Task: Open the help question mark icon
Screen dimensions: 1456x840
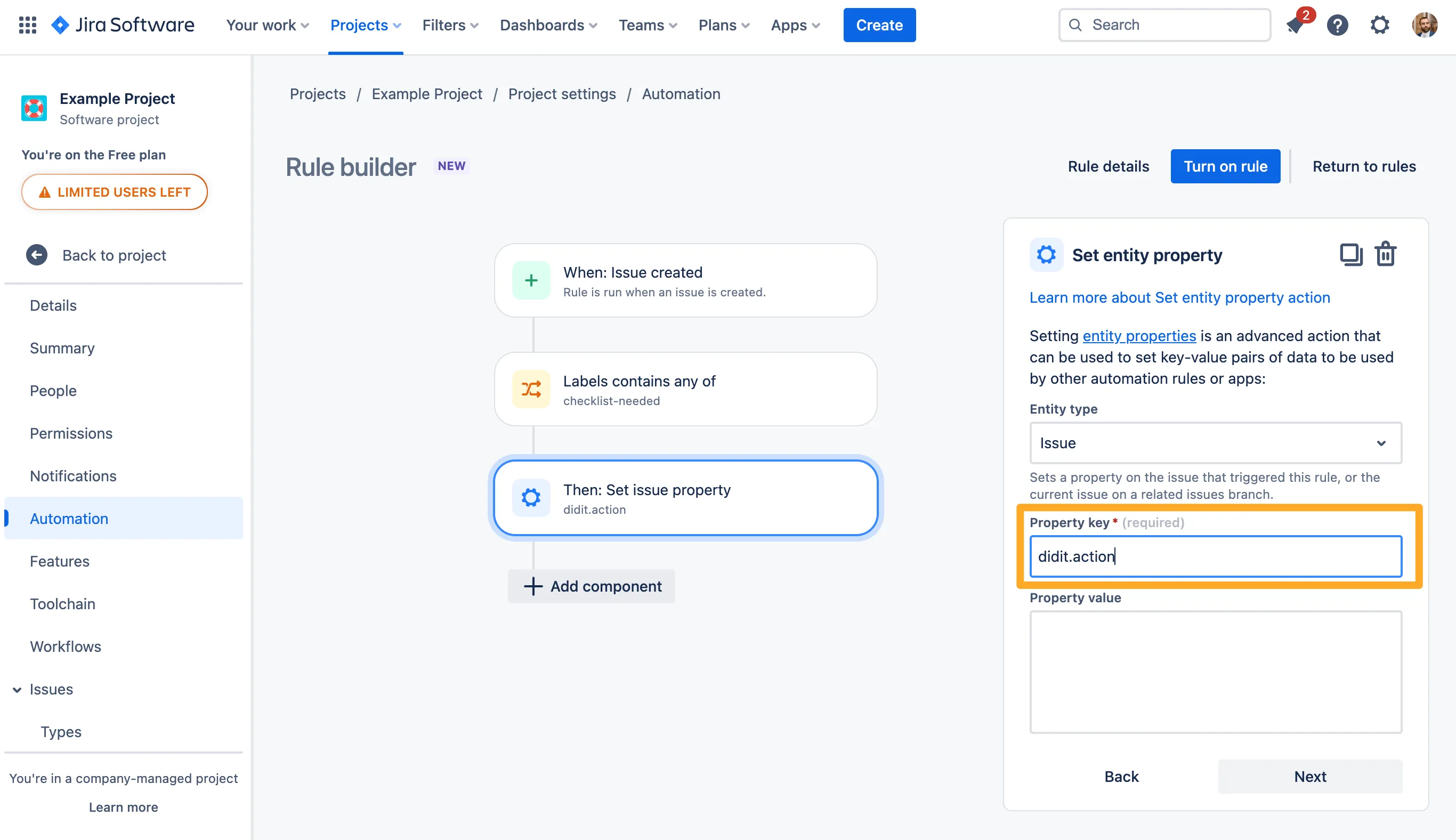Action: pyautogui.click(x=1337, y=25)
